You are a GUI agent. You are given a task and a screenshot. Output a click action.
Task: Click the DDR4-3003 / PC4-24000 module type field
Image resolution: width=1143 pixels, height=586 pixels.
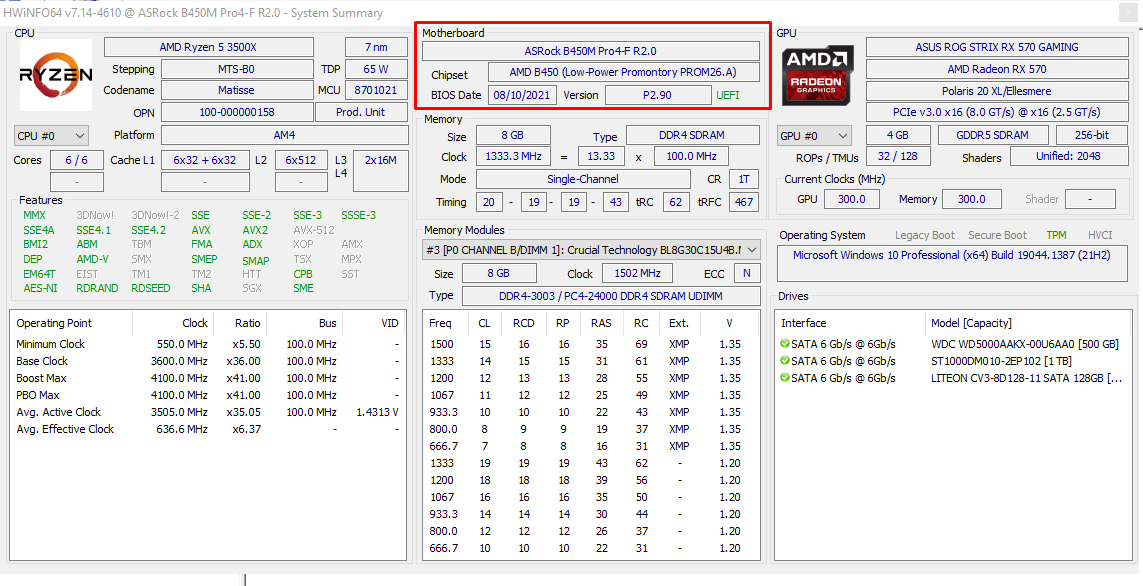612,296
